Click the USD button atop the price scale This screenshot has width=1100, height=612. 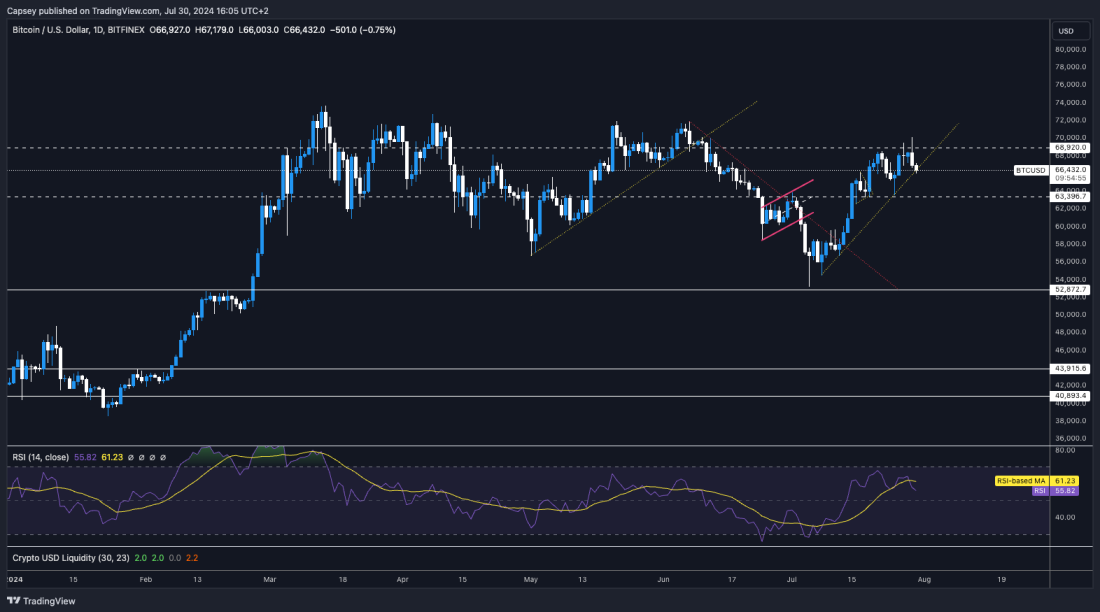1069,30
